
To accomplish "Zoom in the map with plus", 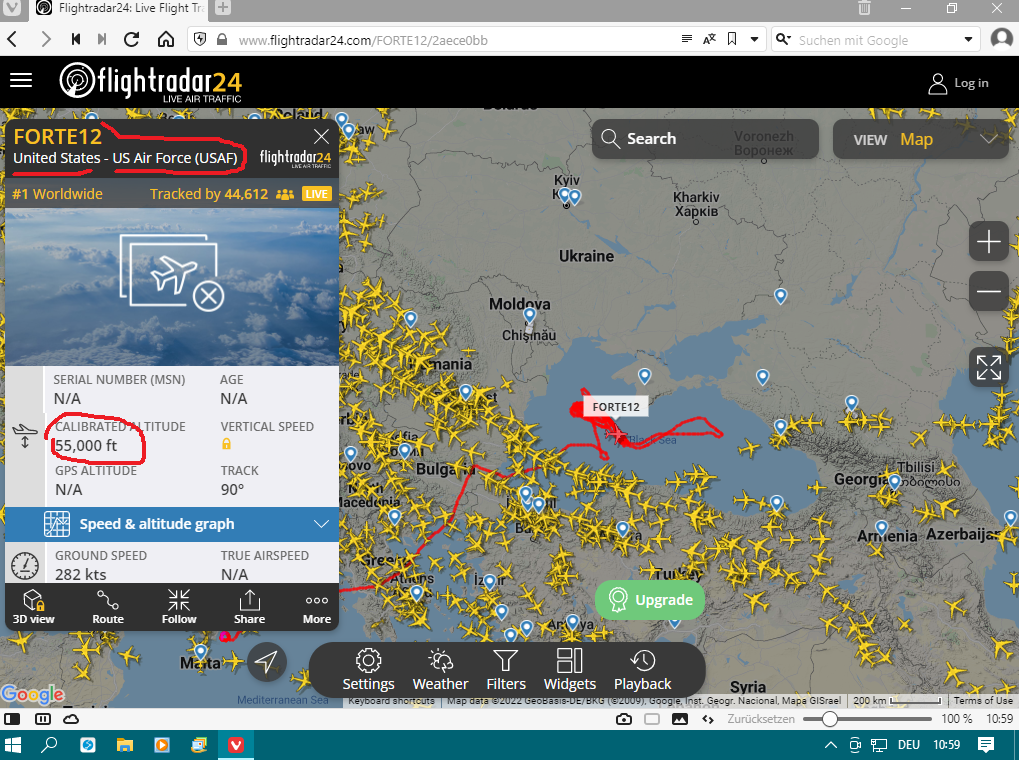I will [x=989, y=242].
